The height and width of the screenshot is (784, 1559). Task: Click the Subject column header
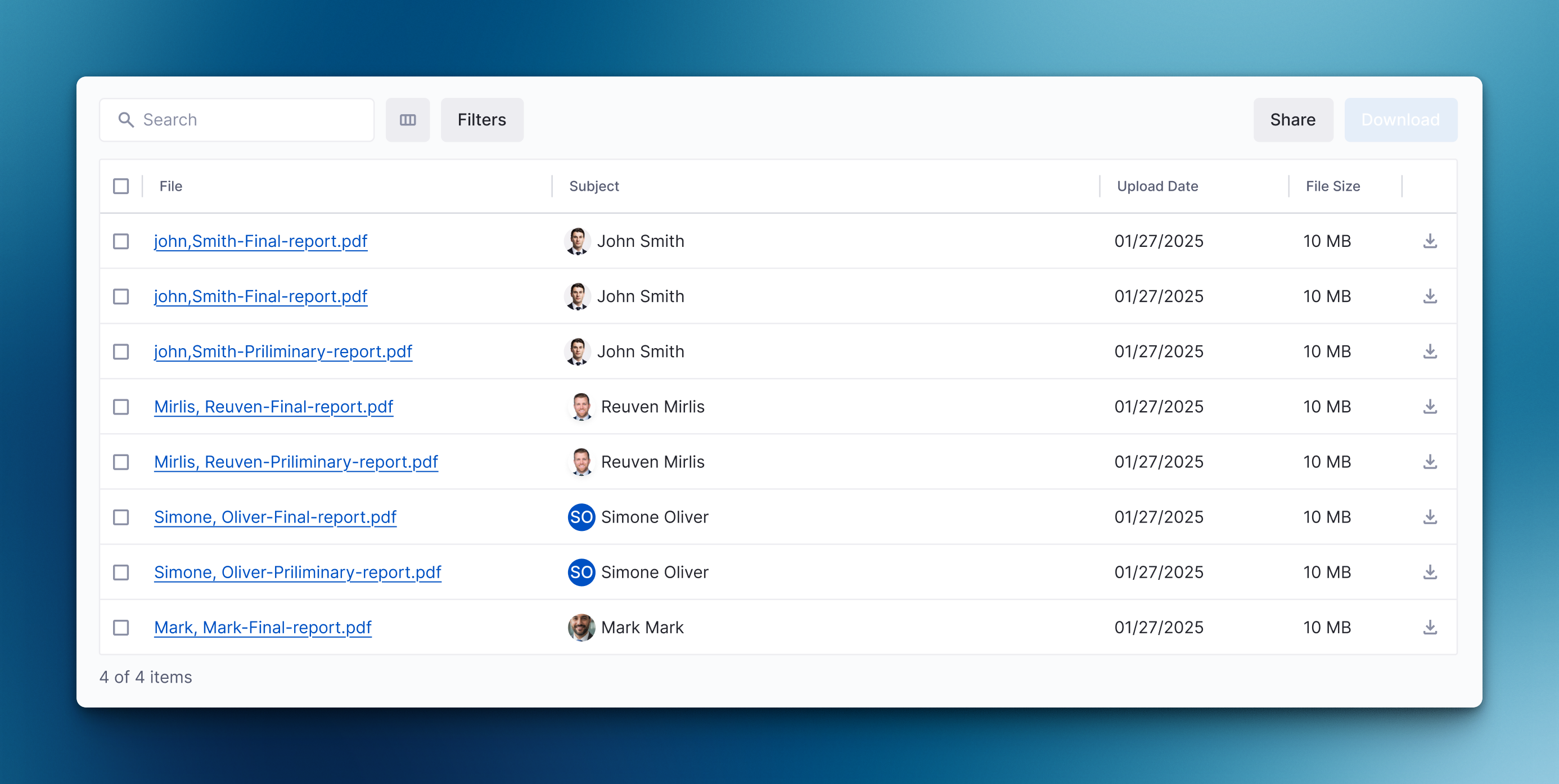pos(594,187)
